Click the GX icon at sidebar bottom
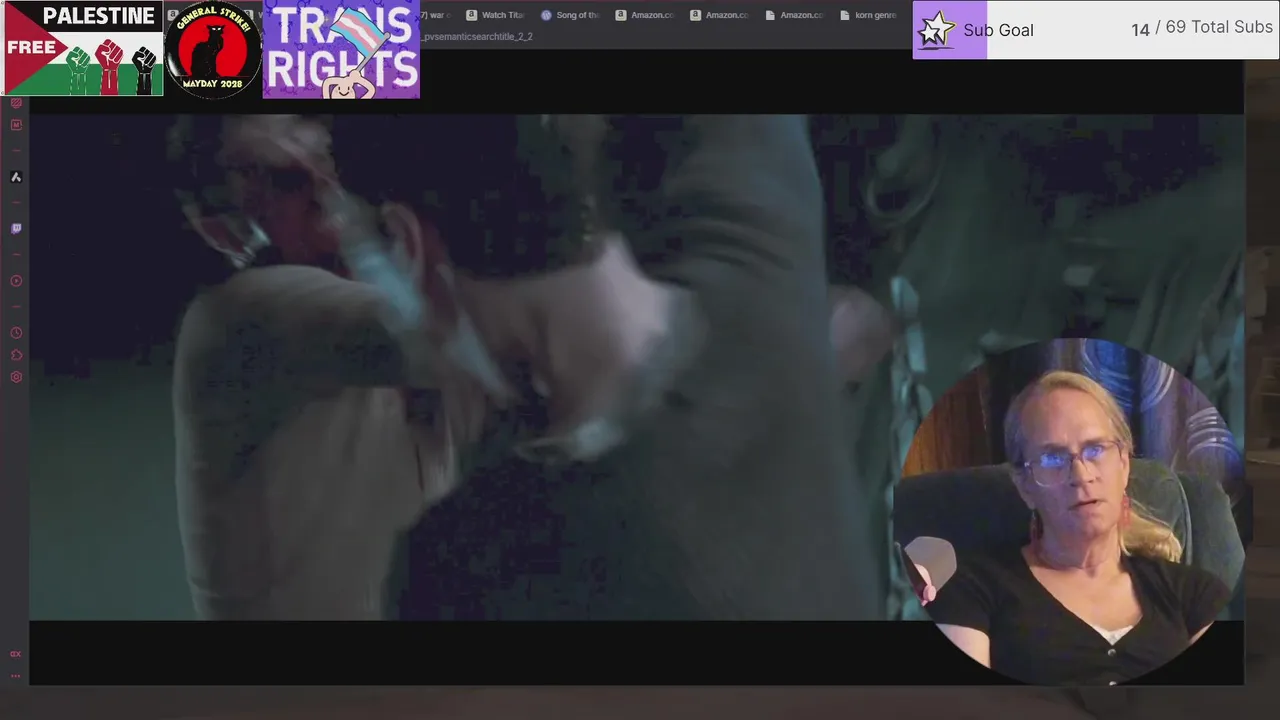 pos(16,654)
